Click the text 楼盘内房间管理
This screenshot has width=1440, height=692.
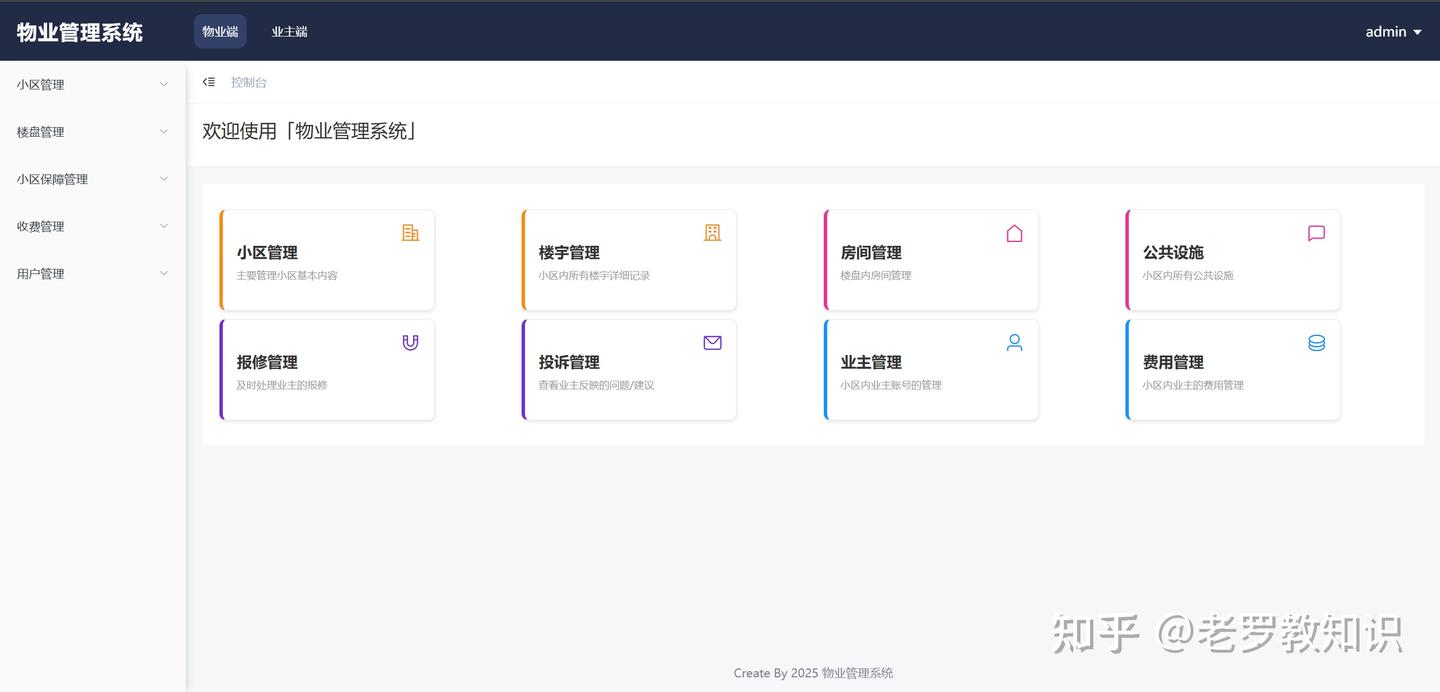coord(876,275)
